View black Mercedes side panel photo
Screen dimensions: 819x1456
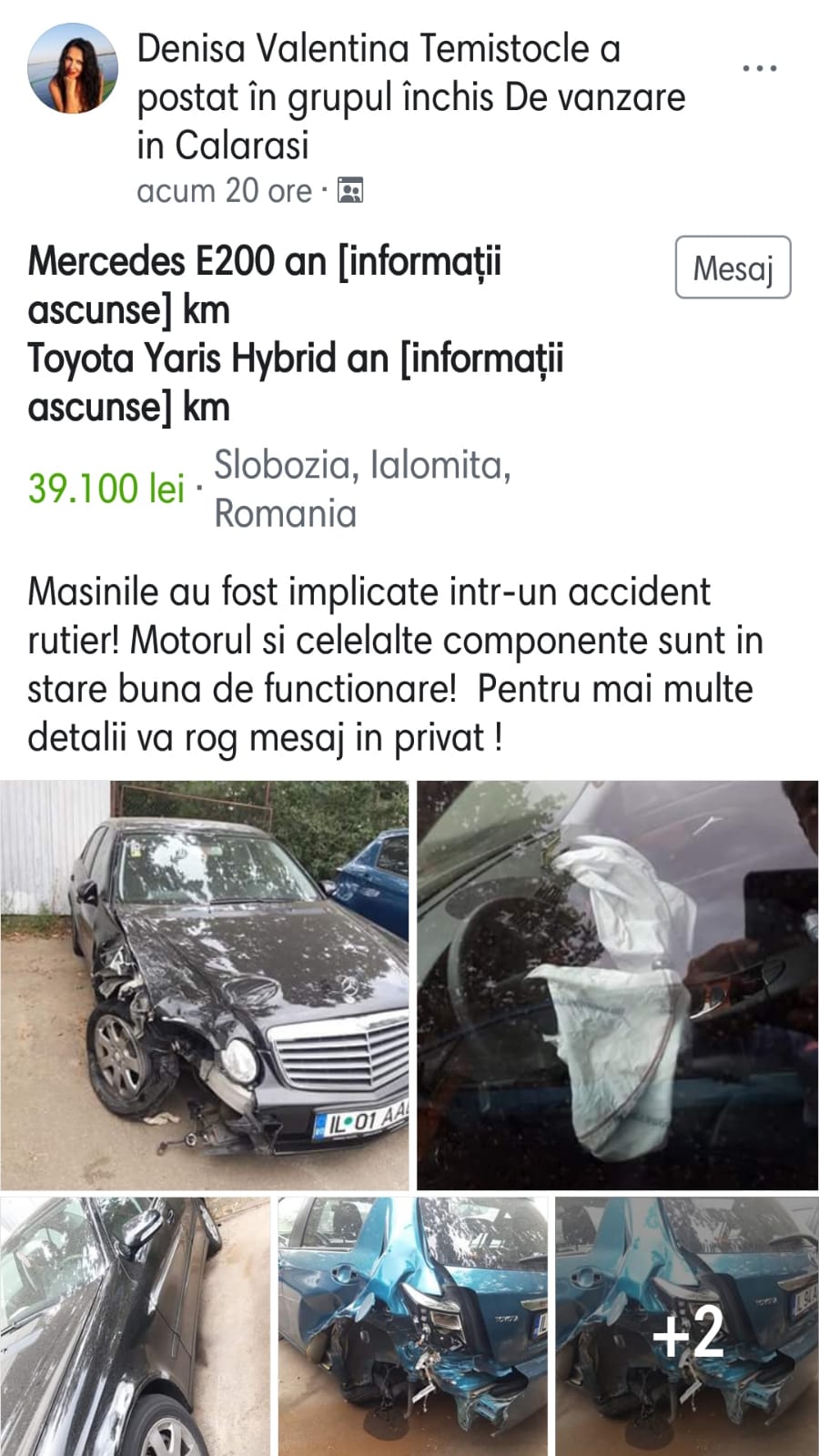tap(135, 1327)
